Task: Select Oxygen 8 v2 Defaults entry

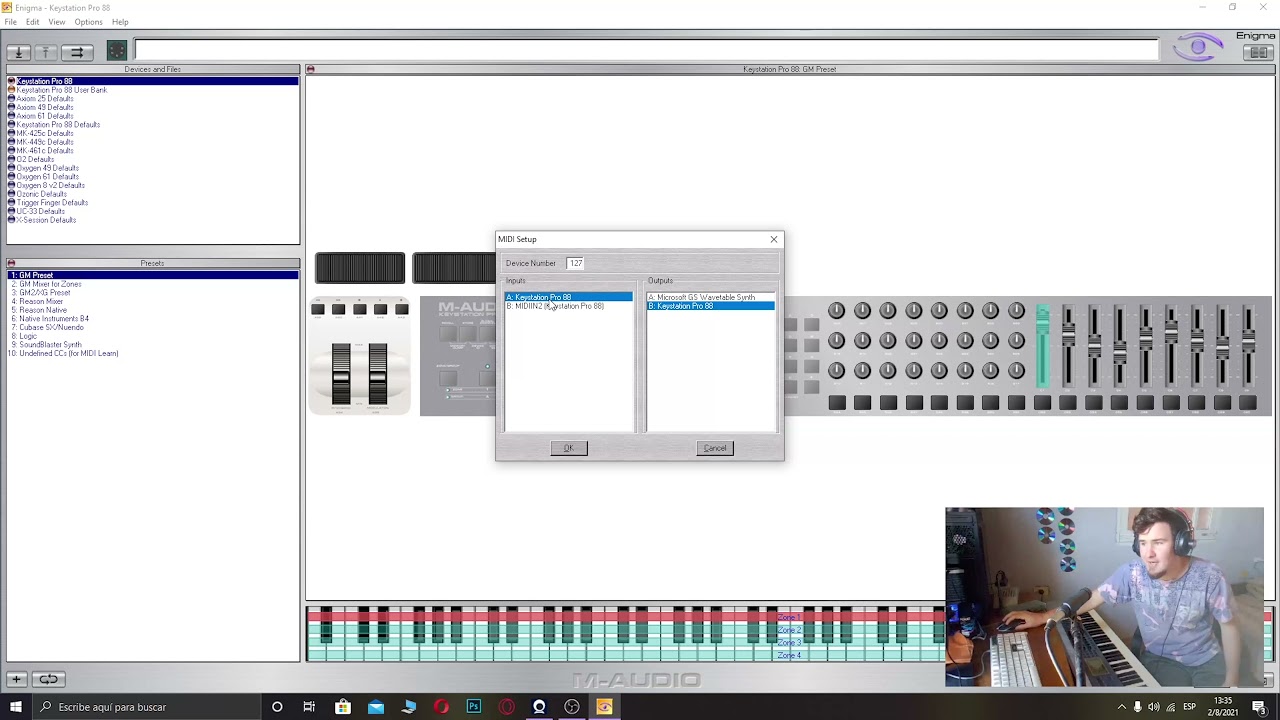Action: click(50, 185)
